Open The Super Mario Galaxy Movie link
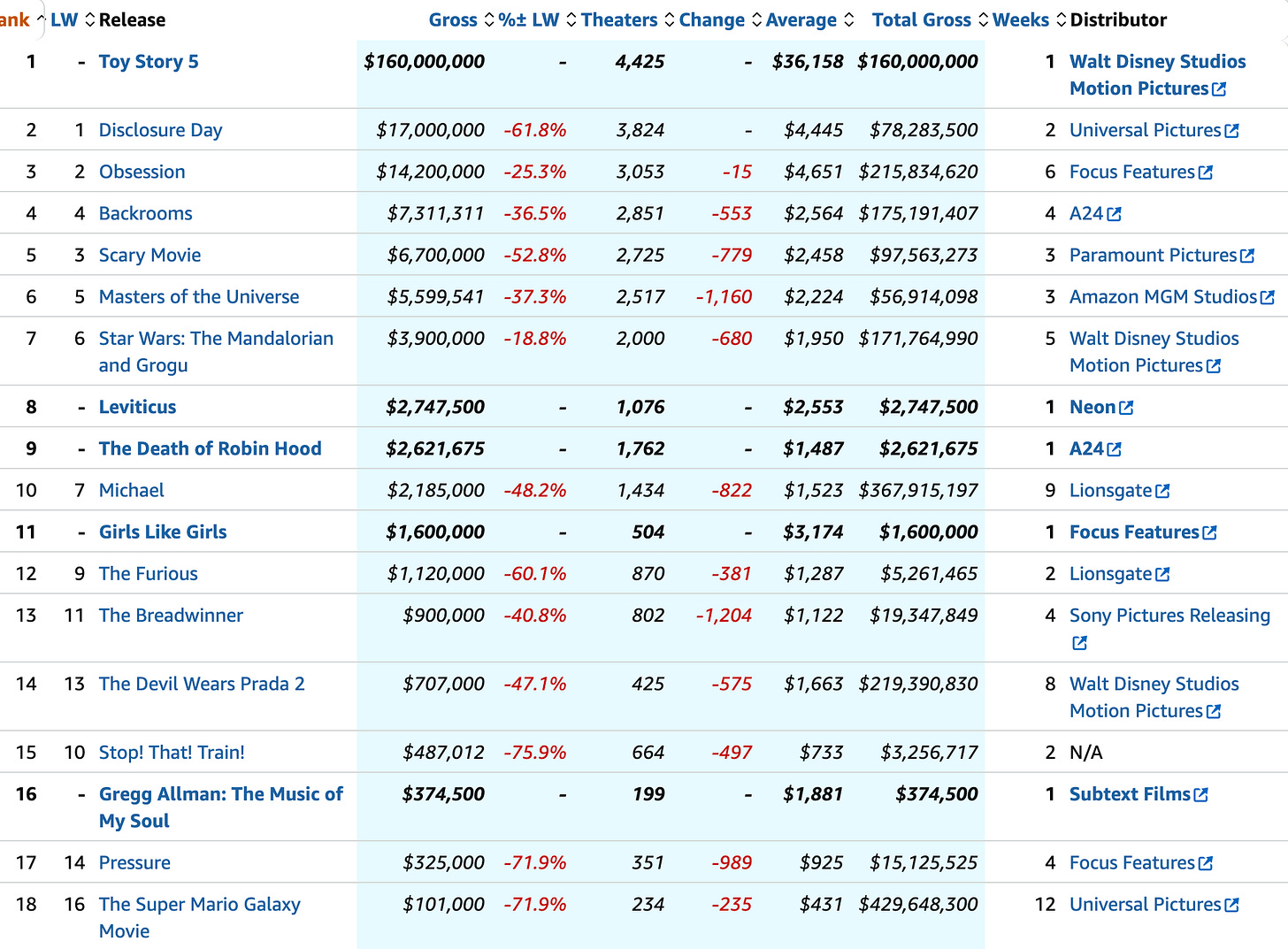Screen dimensions: 1288x949 point(199,917)
